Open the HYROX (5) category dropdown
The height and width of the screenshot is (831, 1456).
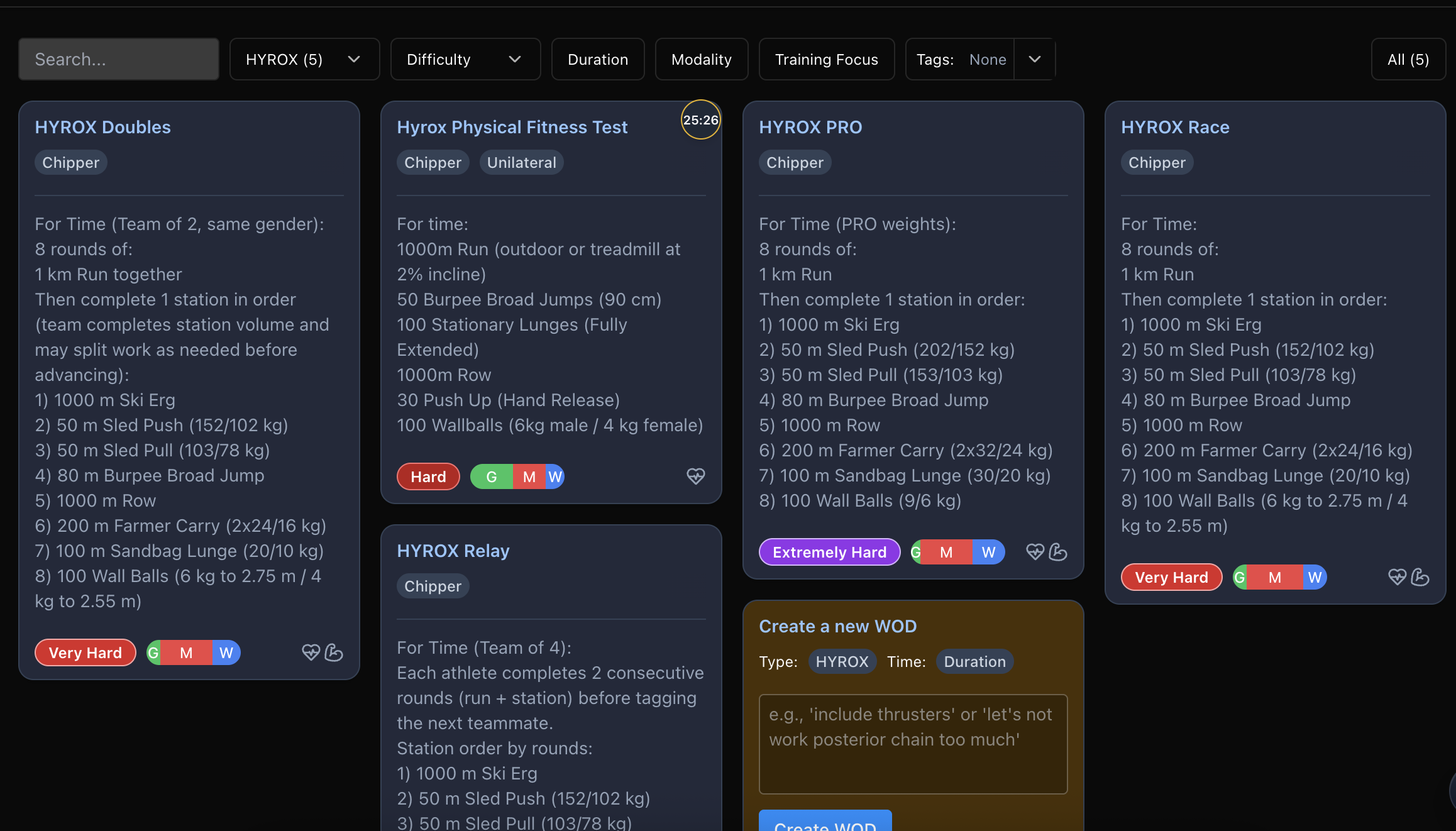(304, 59)
